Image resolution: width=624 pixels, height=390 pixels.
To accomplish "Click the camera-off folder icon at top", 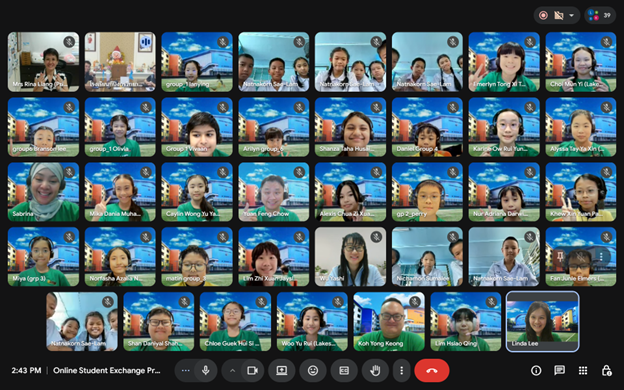I will (x=559, y=15).
